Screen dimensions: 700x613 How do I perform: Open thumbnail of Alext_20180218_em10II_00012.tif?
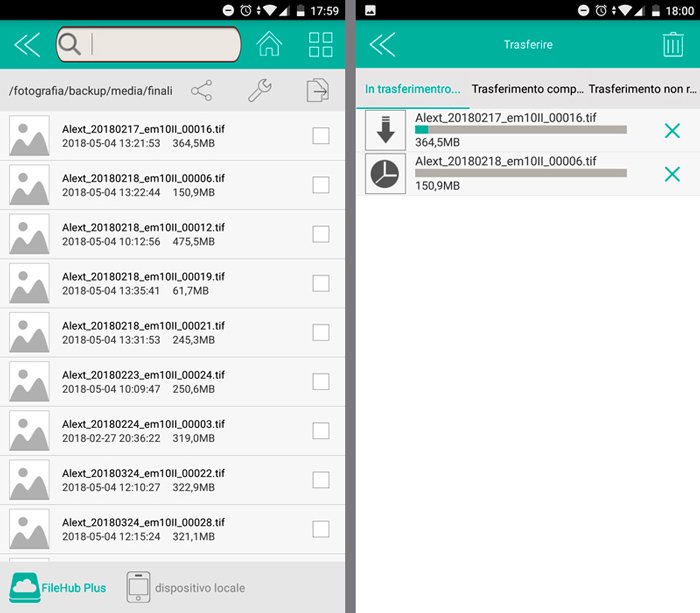(x=29, y=234)
